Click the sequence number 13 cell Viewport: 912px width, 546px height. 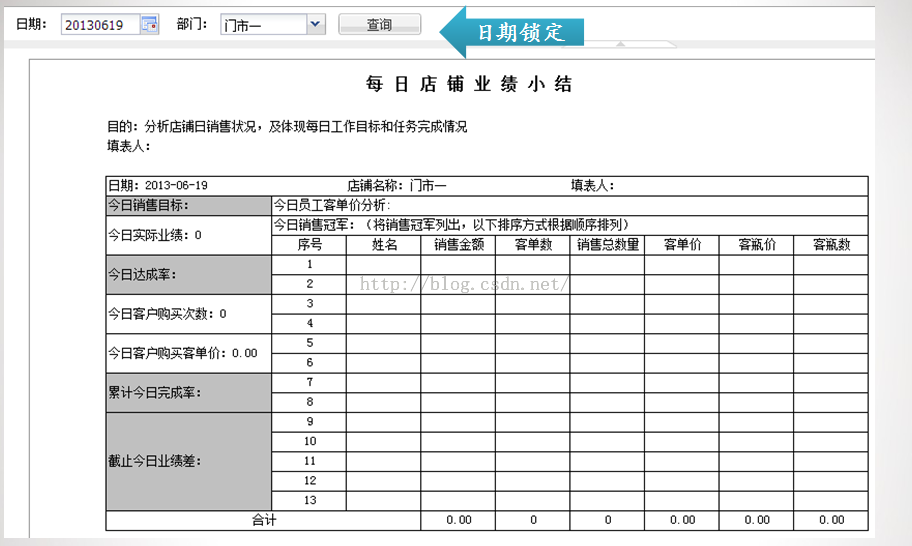[x=309, y=501]
